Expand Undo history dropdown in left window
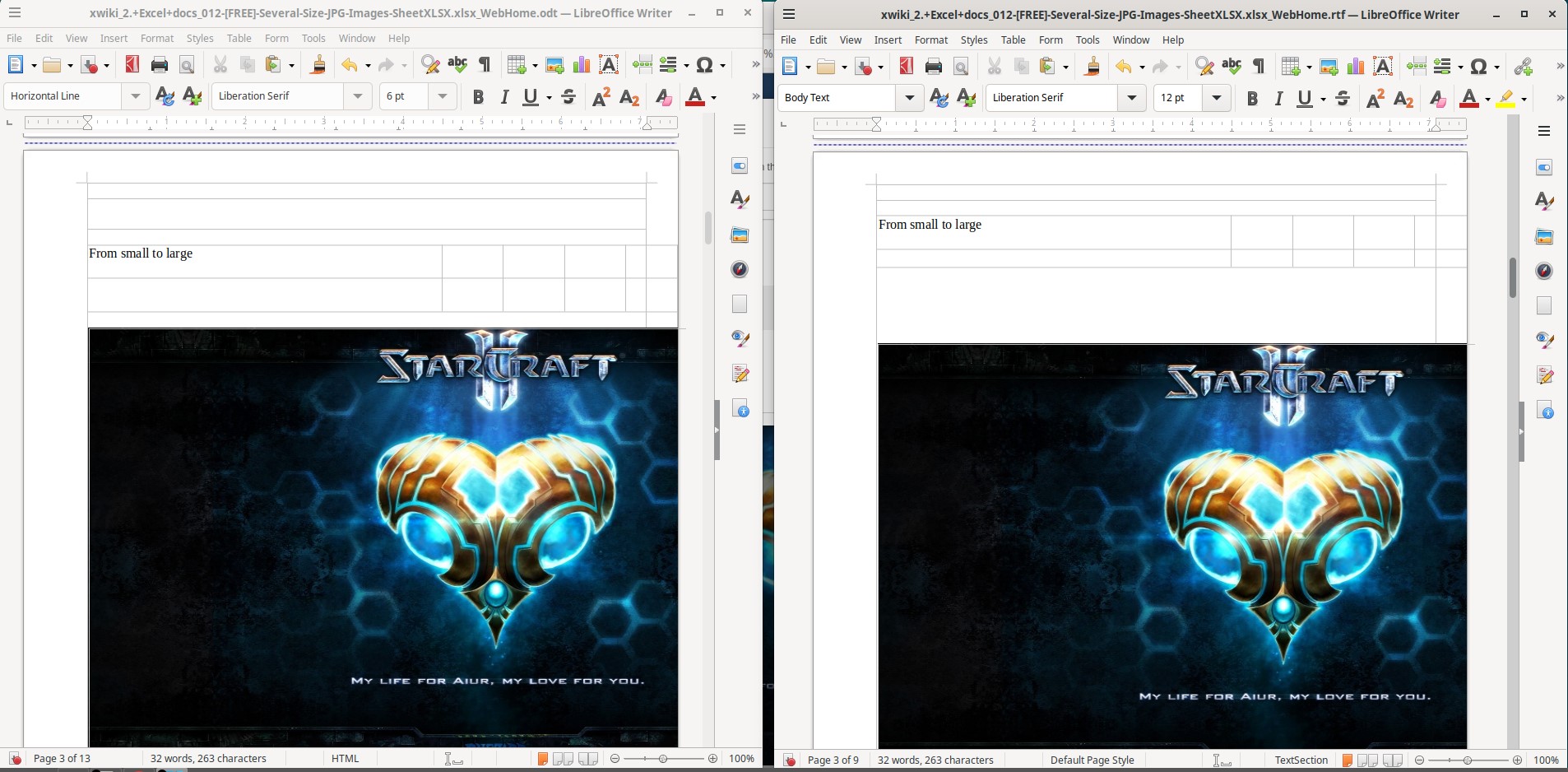The image size is (1568, 772). pos(368,65)
